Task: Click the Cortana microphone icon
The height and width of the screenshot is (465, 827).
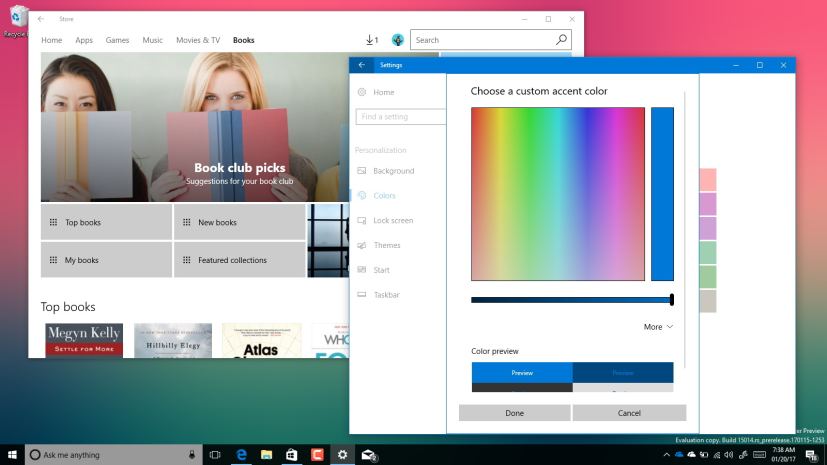Action: click(x=191, y=454)
